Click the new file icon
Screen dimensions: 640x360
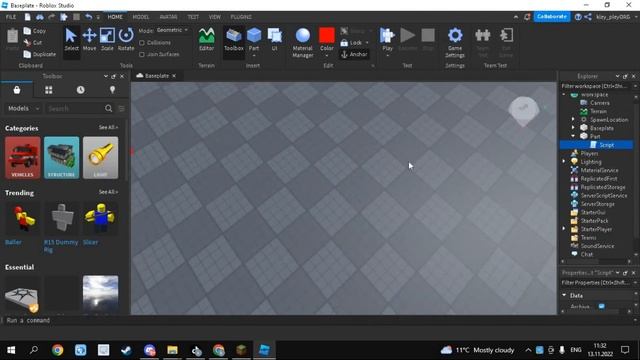point(27,17)
